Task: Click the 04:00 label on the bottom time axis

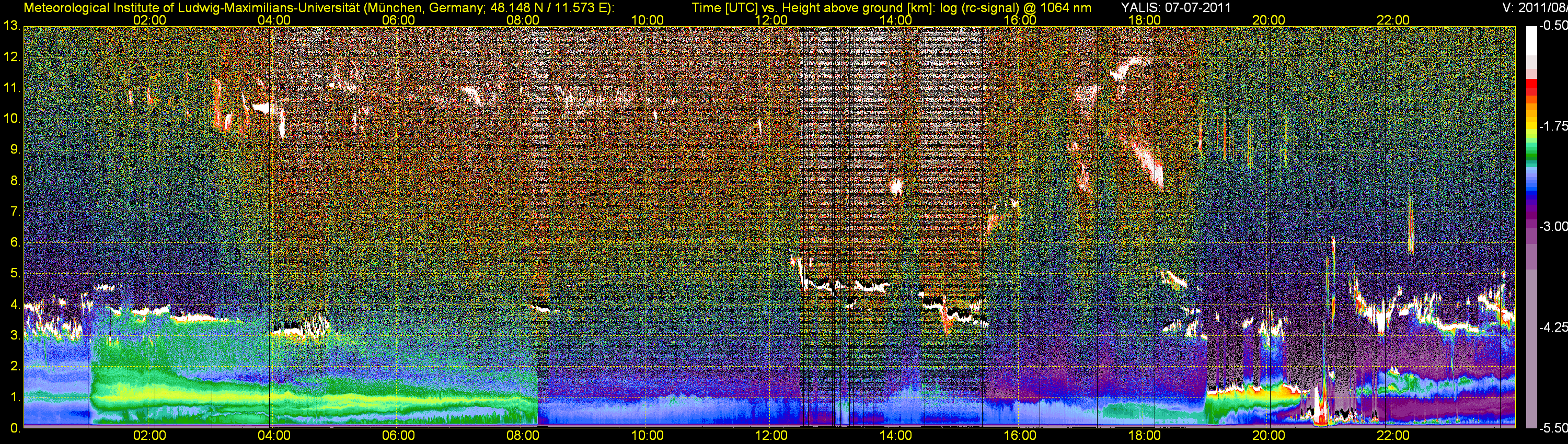Action: tap(274, 436)
